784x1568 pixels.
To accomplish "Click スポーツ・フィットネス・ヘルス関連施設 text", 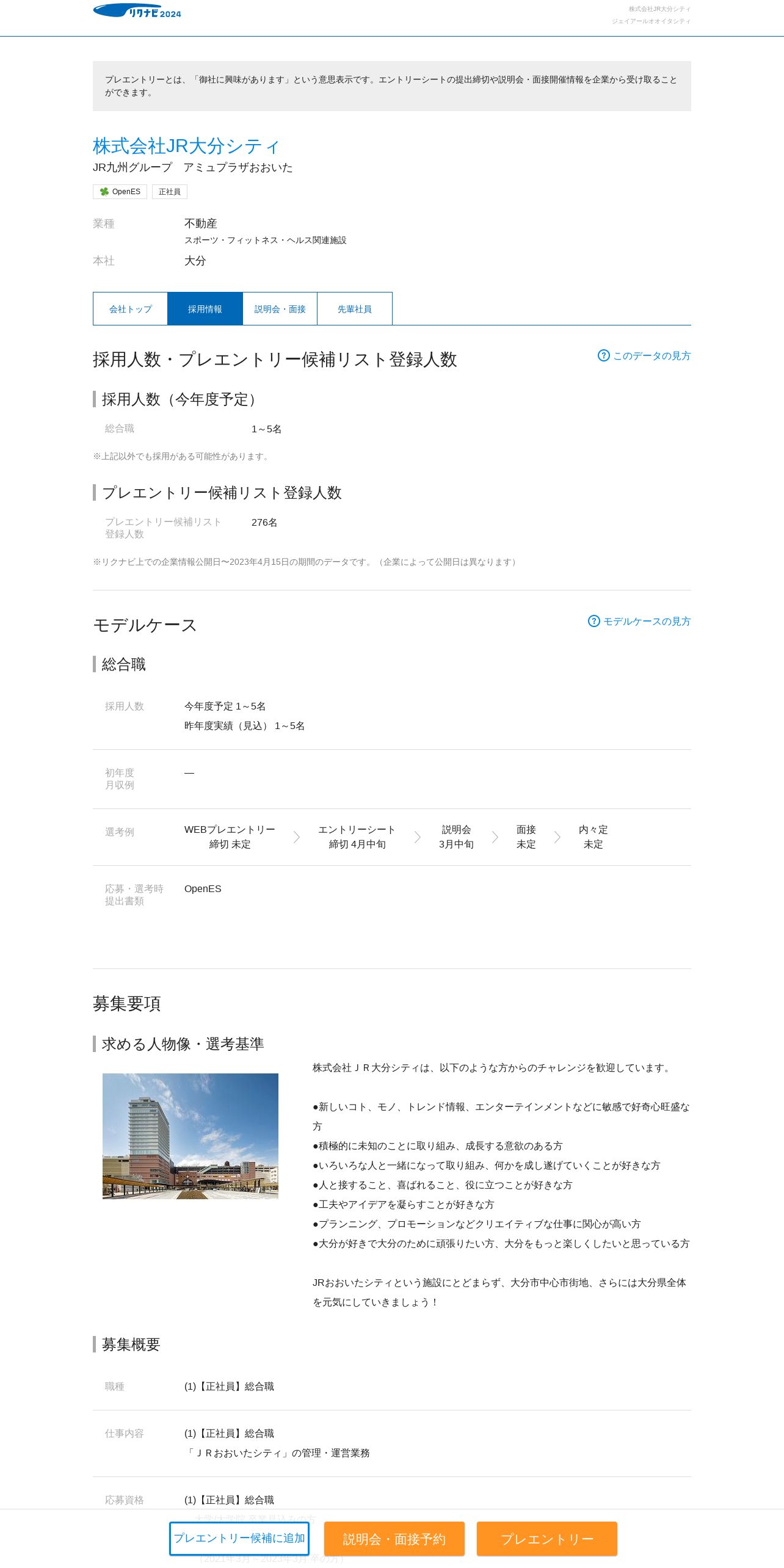I will (266, 241).
